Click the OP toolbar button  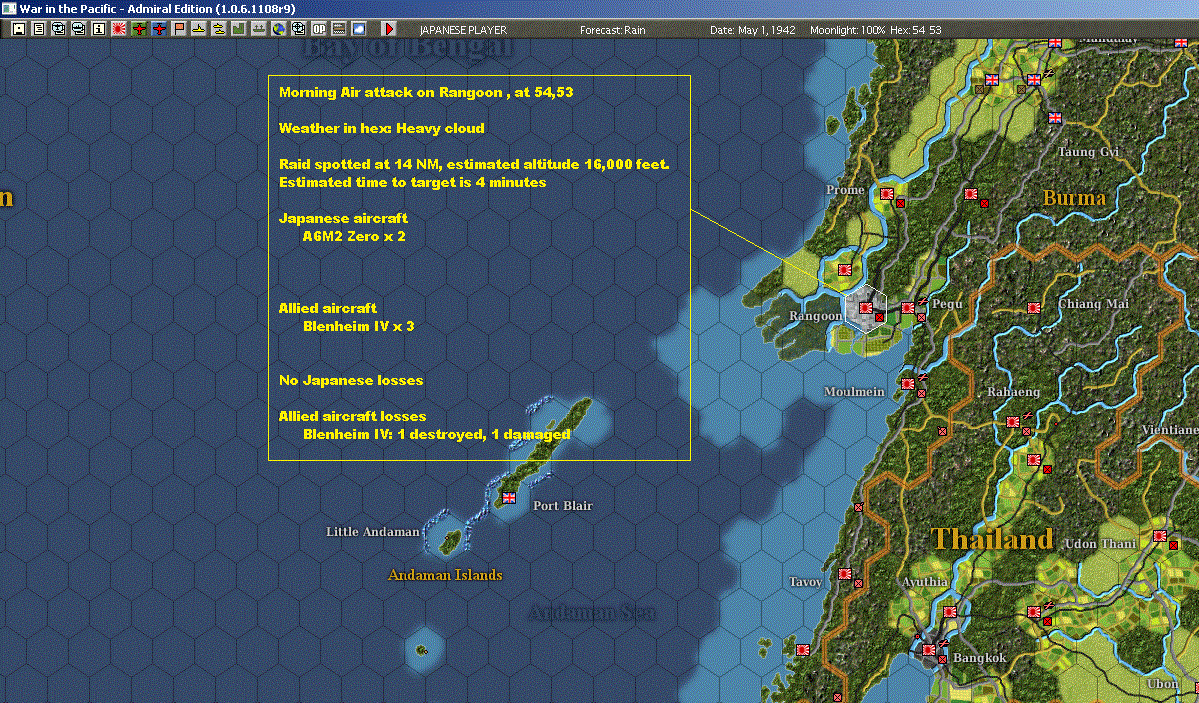pyautogui.click(x=319, y=29)
